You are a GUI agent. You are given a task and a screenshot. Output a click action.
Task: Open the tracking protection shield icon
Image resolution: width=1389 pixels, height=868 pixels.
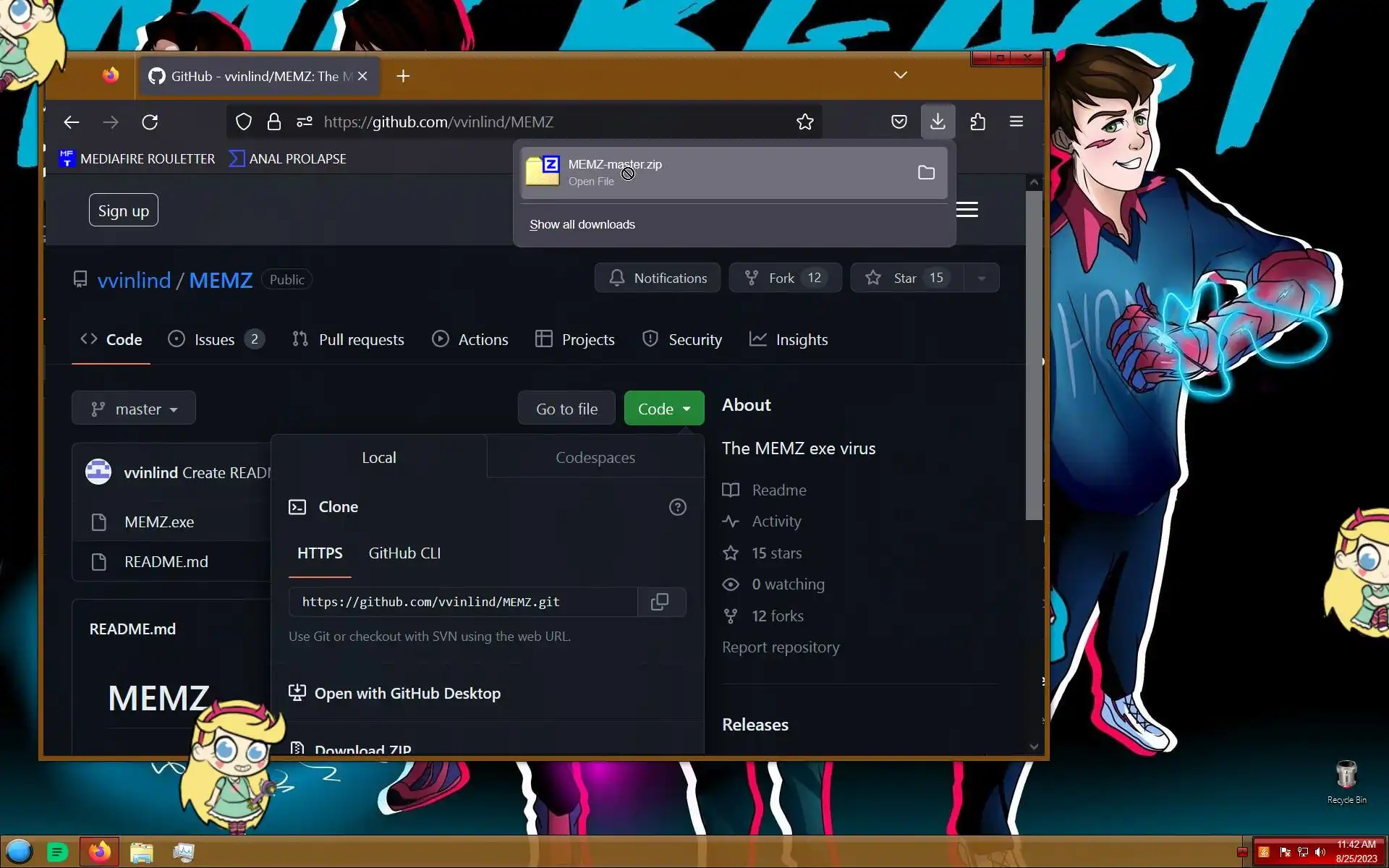click(244, 122)
